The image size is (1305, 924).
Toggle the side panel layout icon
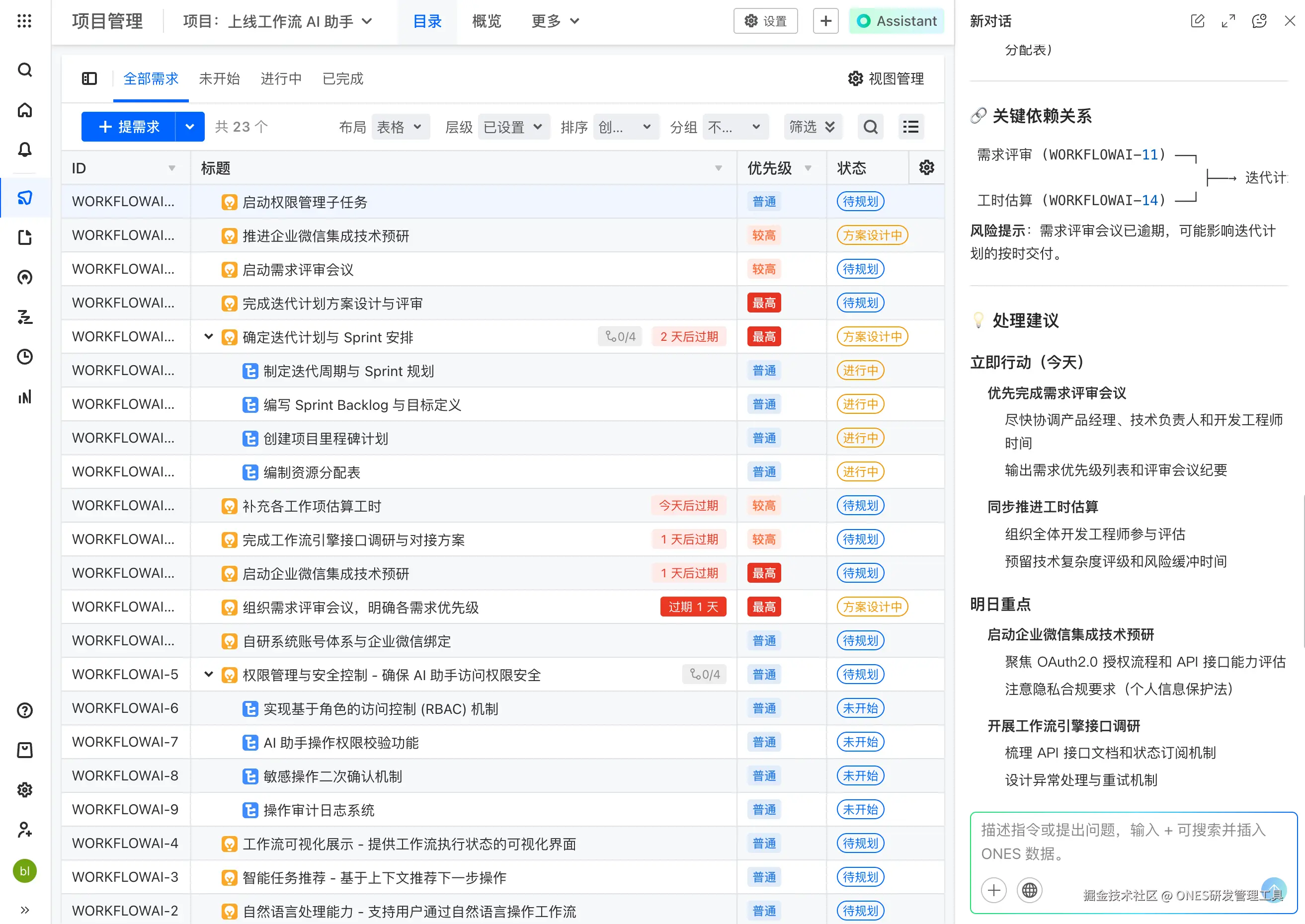(x=89, y=78)
